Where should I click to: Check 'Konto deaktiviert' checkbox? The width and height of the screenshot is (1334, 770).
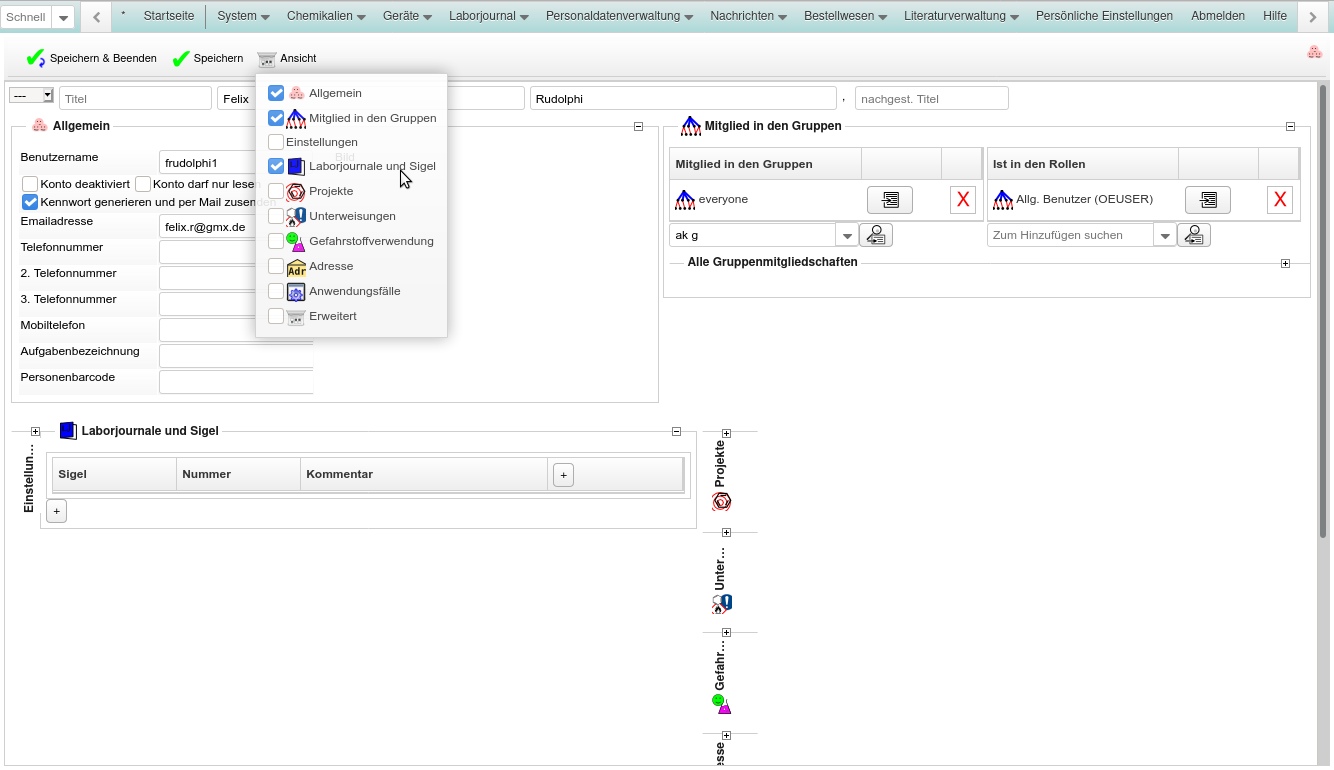tap(30, 184)
